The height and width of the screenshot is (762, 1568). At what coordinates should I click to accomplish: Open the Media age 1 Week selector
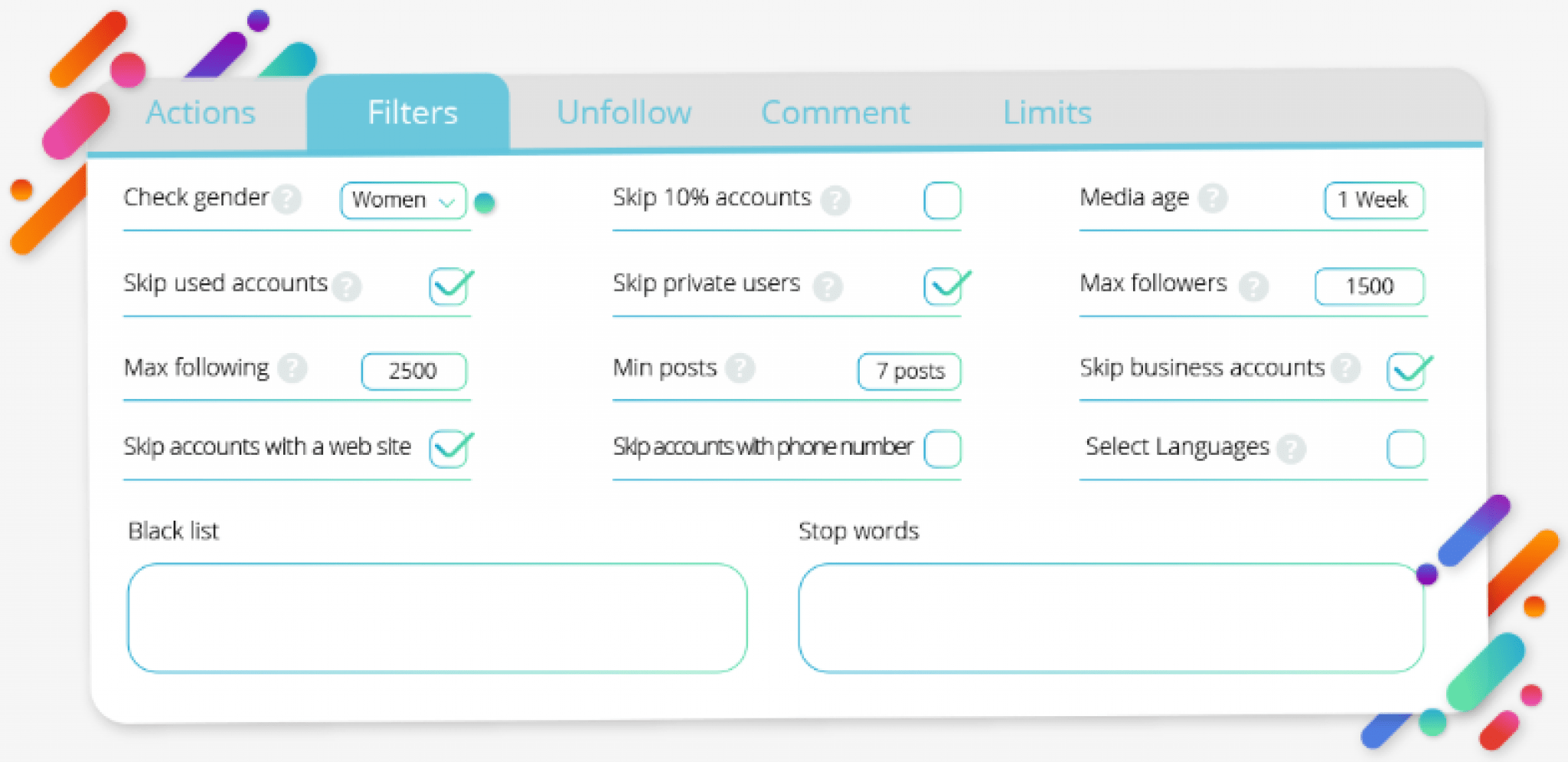[x=1374, y=201]
